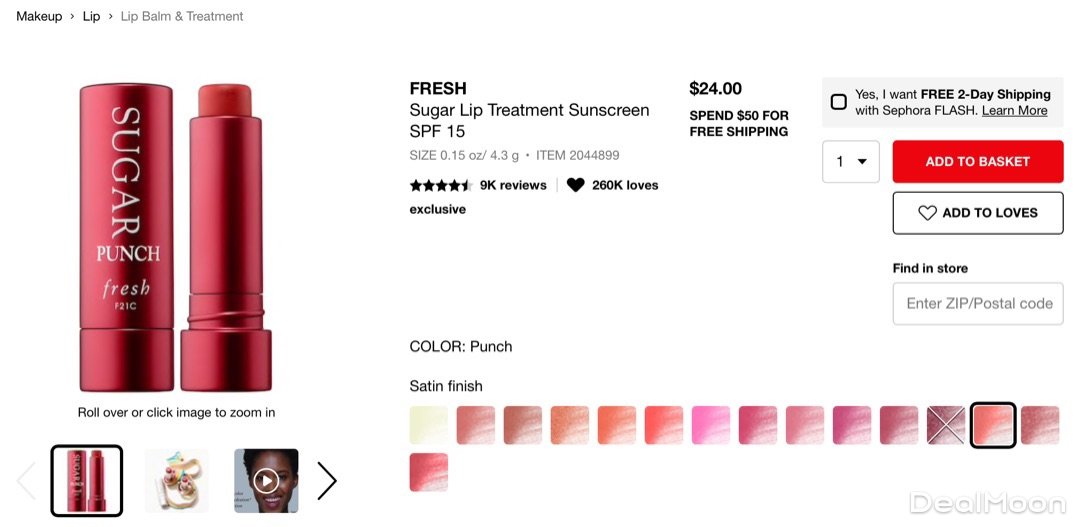The image size is (1080, 527).
Task: Go to Lip breadcrumb
Action: click(91, 16)
